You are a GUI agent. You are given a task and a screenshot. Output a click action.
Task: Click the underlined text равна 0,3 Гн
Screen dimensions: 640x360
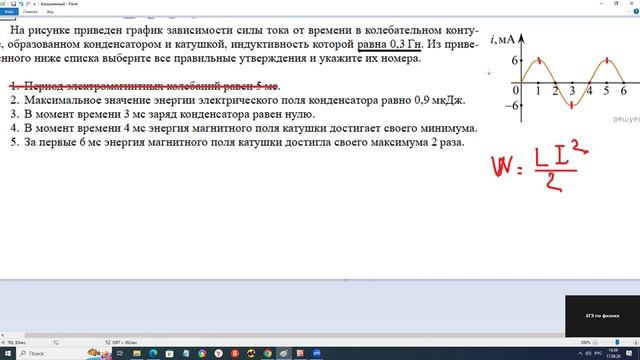(389, 44)
